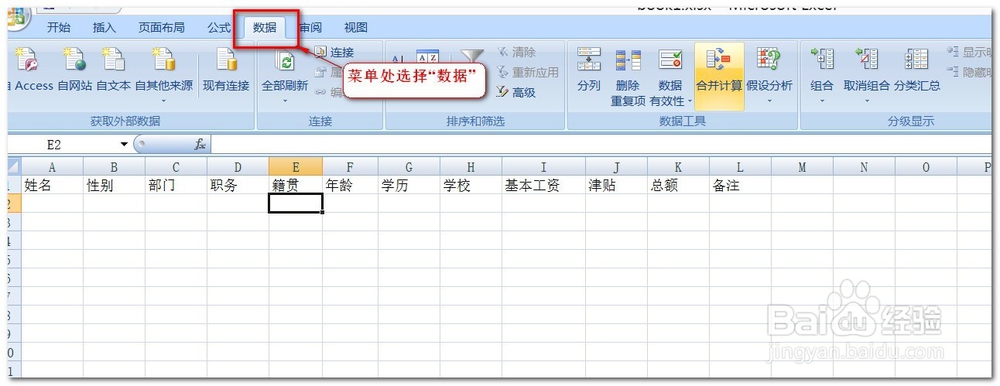Image resolution: width=1000 pixels, height=386 pixels.
Task: Expand the 组合 dropdown arrow
Action: 822,101
